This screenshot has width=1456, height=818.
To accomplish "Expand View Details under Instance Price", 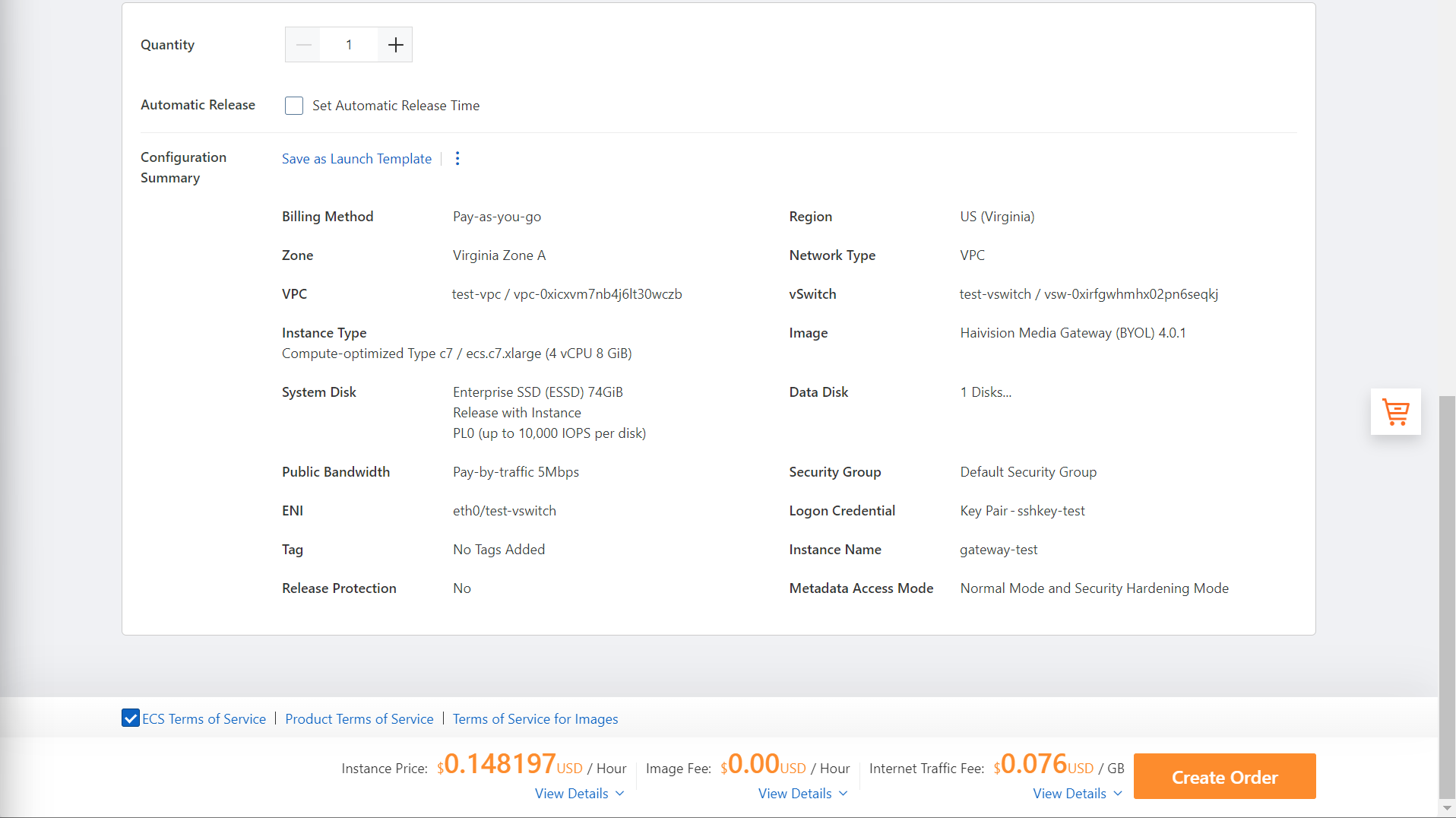I will coord(571,793).
